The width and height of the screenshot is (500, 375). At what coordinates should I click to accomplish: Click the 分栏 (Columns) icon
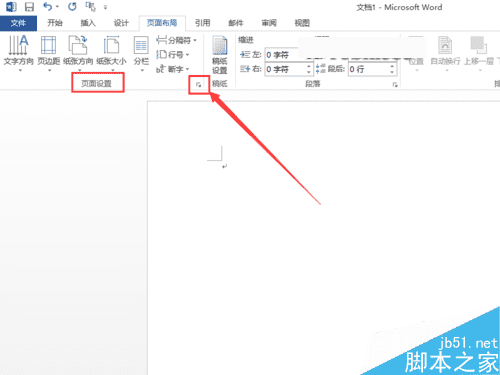tap(141, 45)
